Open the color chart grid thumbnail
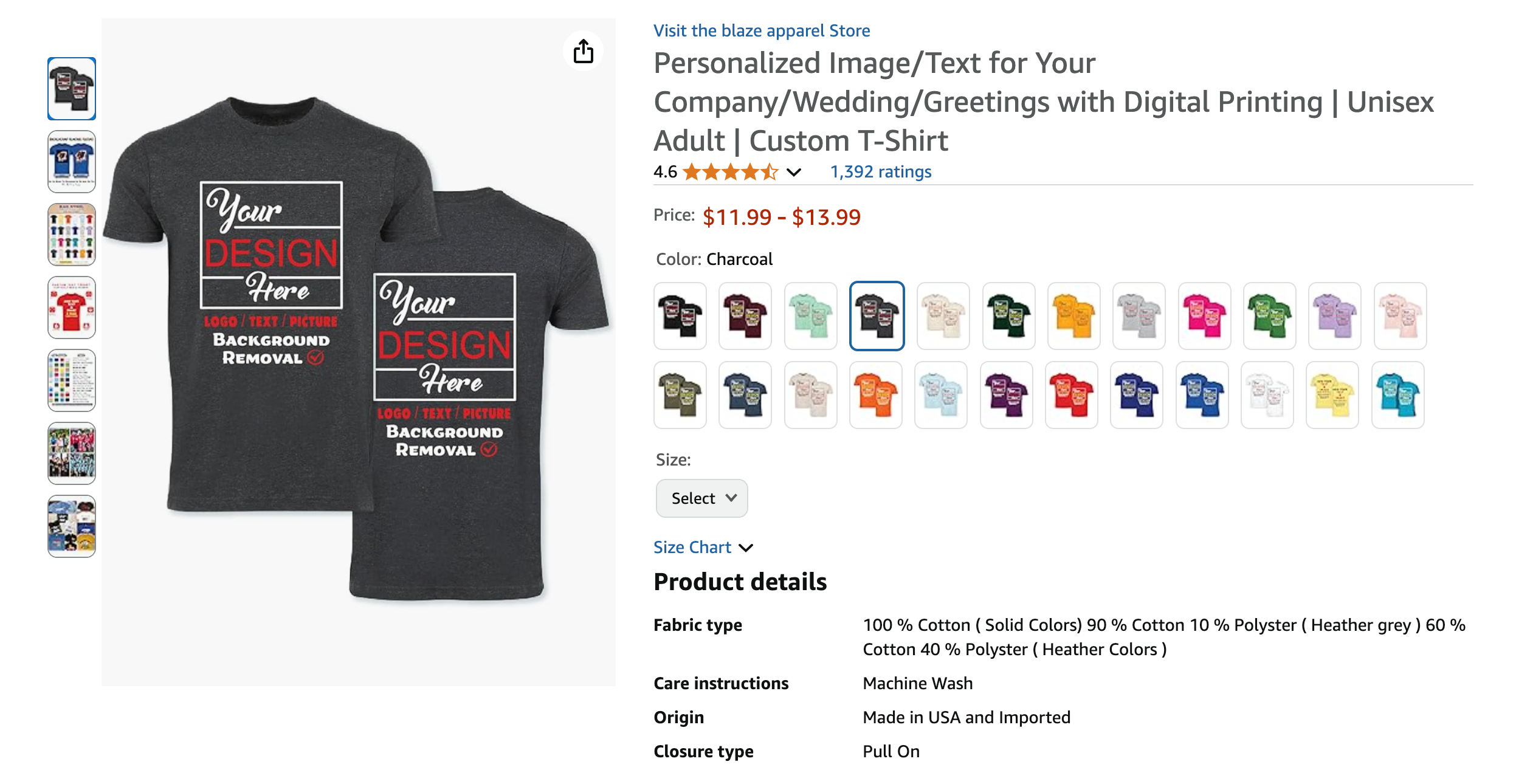The image size is (1516, 784). point(72,380)
